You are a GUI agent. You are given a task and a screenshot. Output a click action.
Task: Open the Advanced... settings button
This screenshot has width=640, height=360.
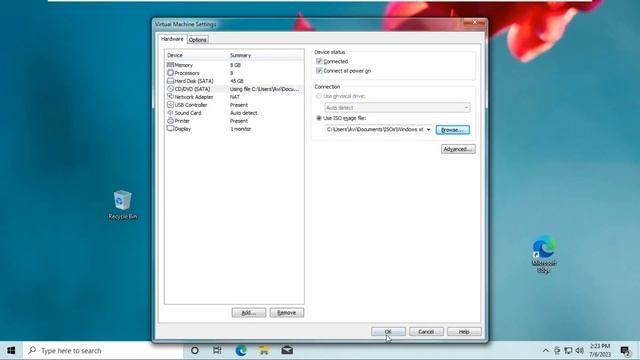(x=458, y=149)
